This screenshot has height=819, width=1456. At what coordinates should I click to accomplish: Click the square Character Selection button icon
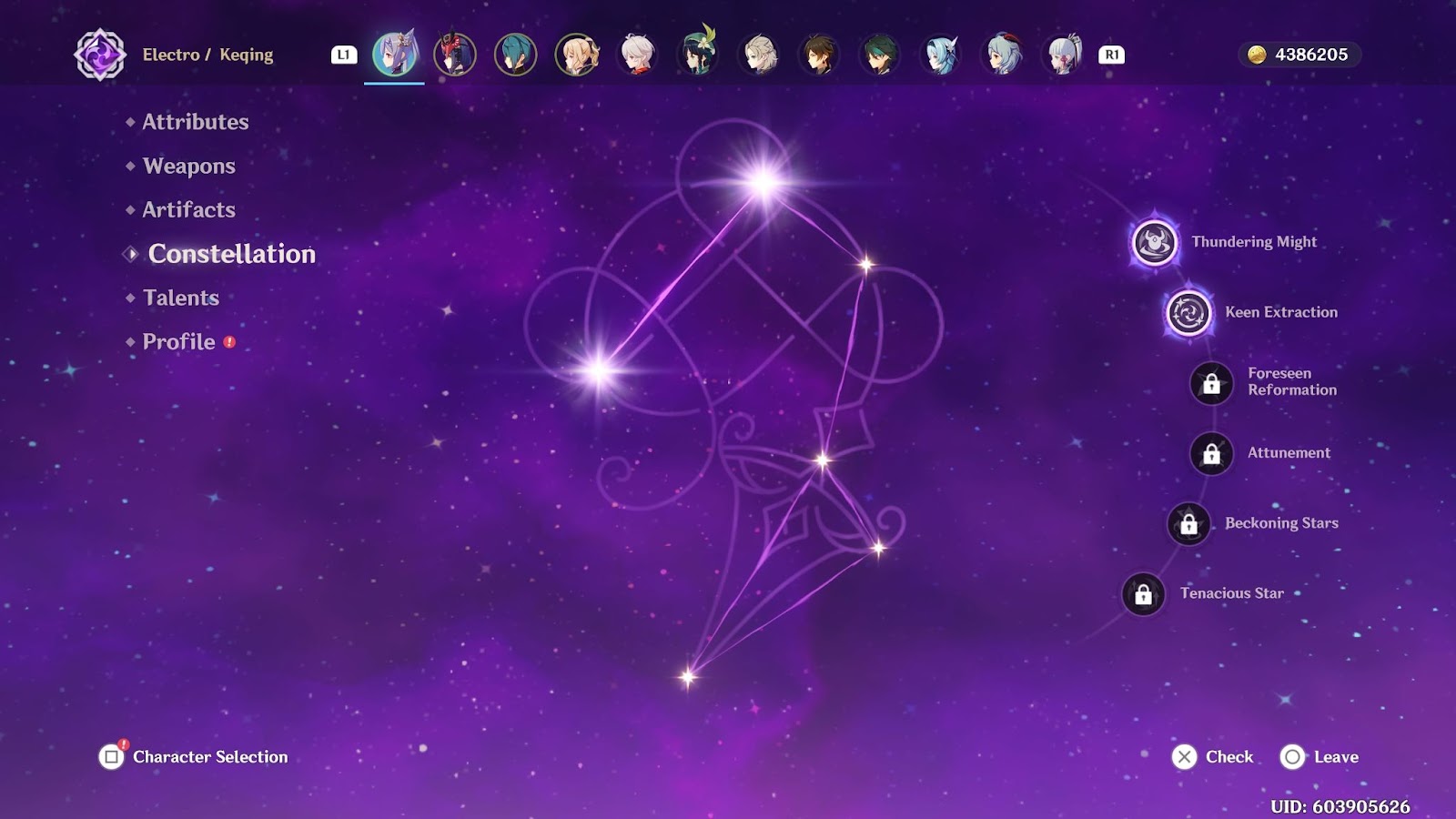tap(111, 756)
